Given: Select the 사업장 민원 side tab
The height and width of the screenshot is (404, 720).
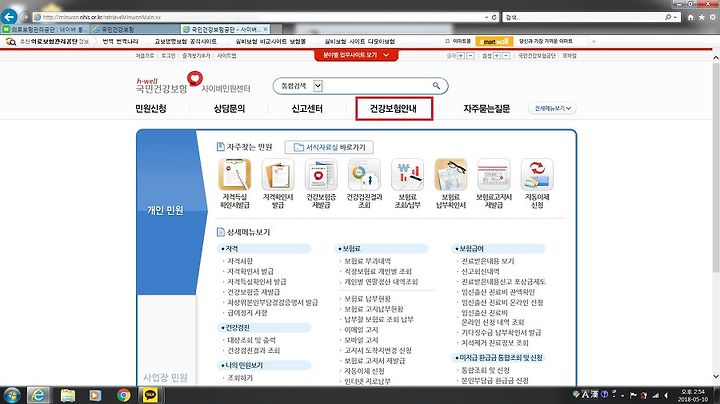Looking at the screenshot, I should [x=165, y=378].
